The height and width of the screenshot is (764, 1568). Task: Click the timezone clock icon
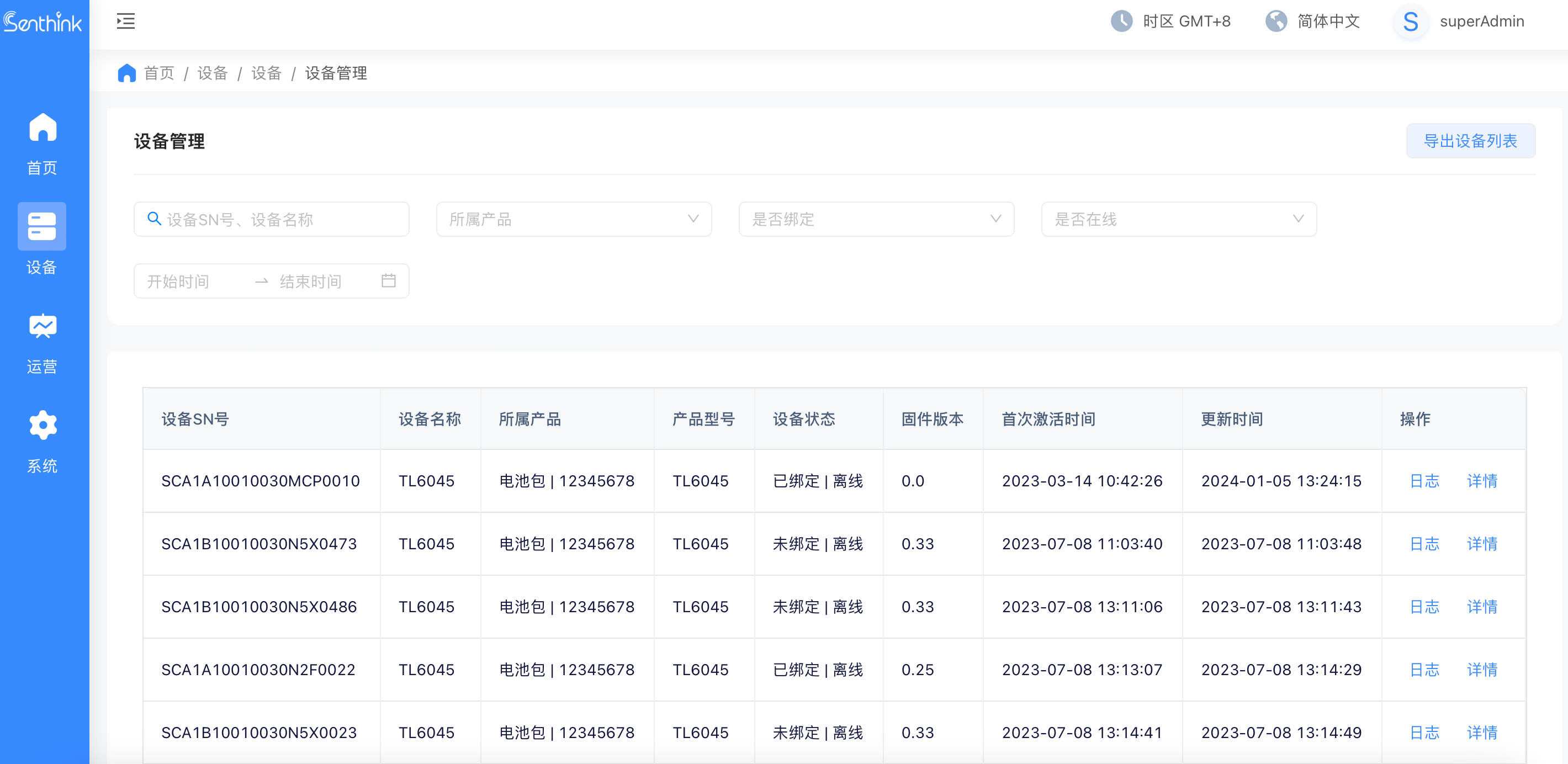(1121, 22)
